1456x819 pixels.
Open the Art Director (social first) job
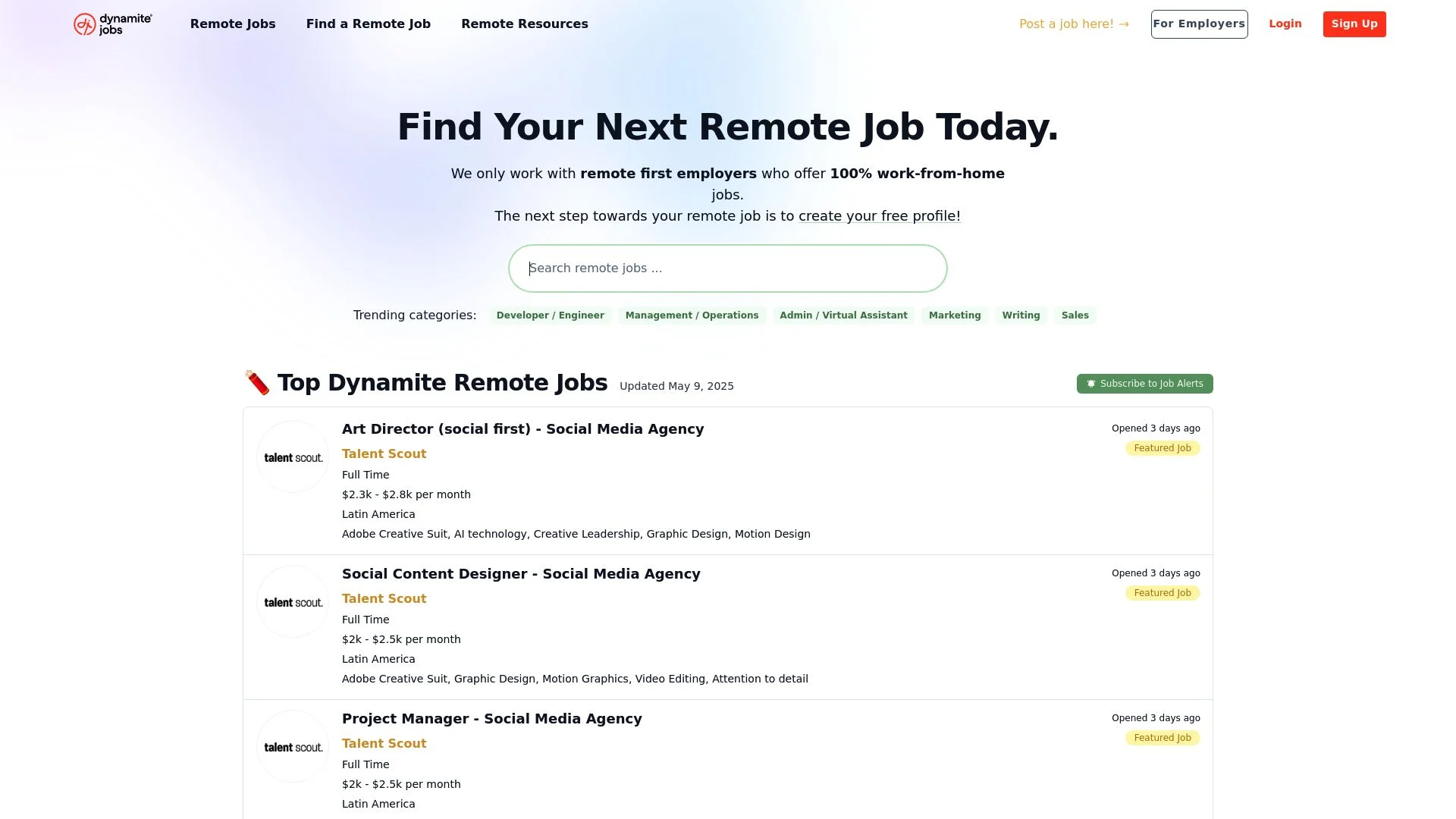pos(522,429)
